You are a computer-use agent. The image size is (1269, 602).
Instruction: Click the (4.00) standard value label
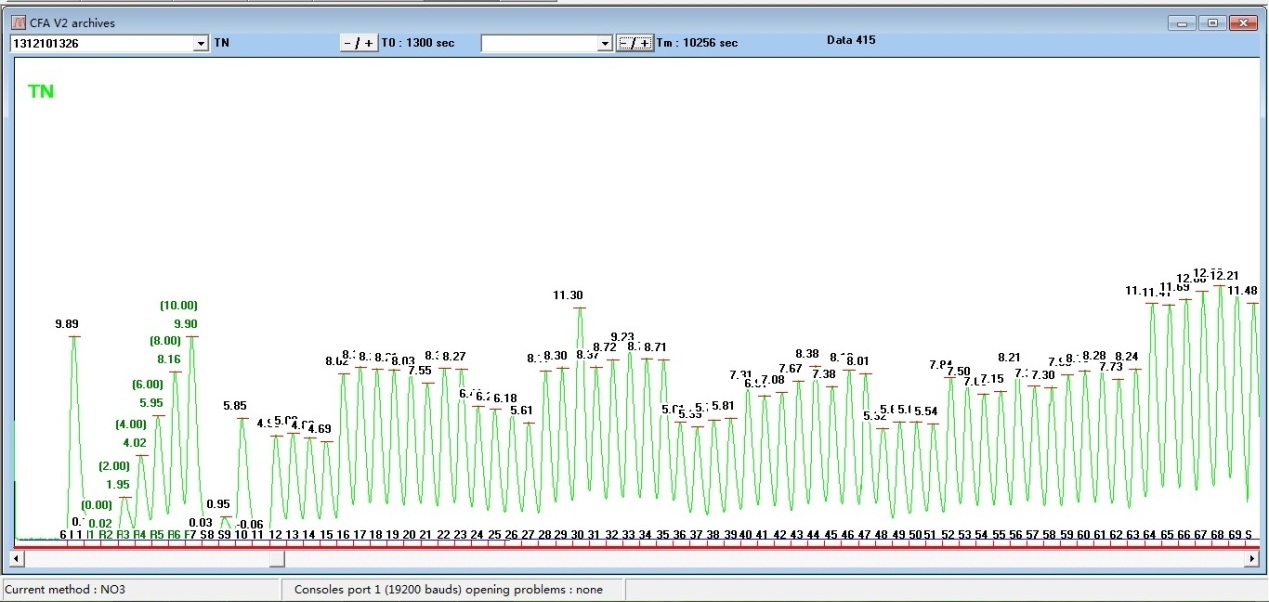click(x=131, y=424)
